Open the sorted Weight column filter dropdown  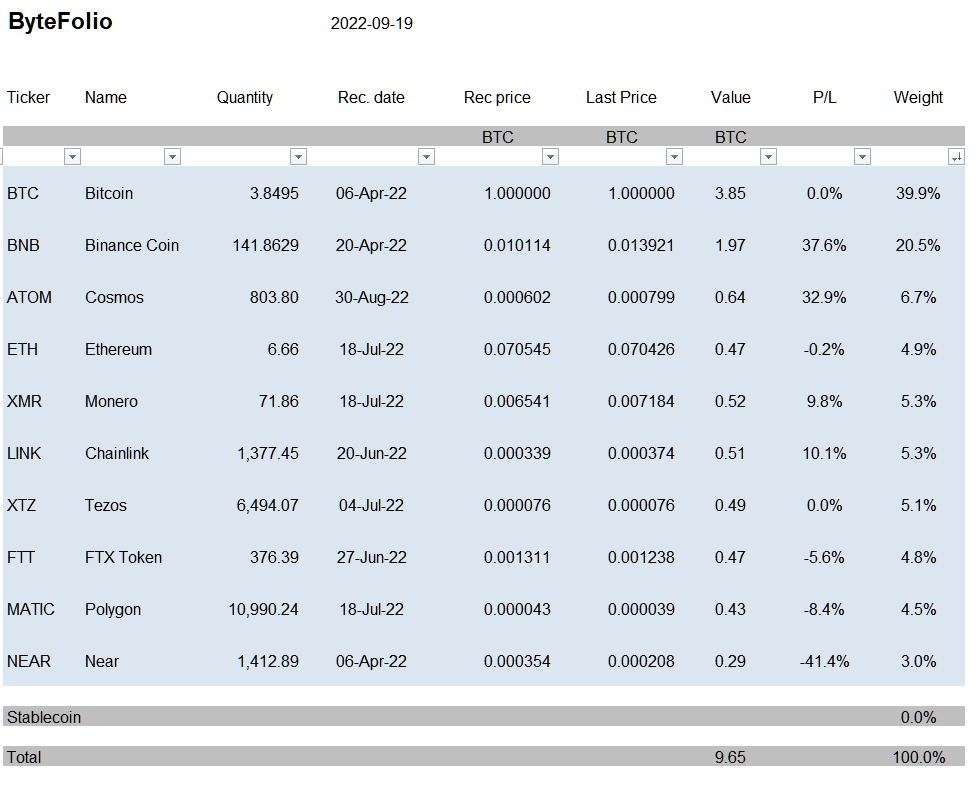click(956, 157)
